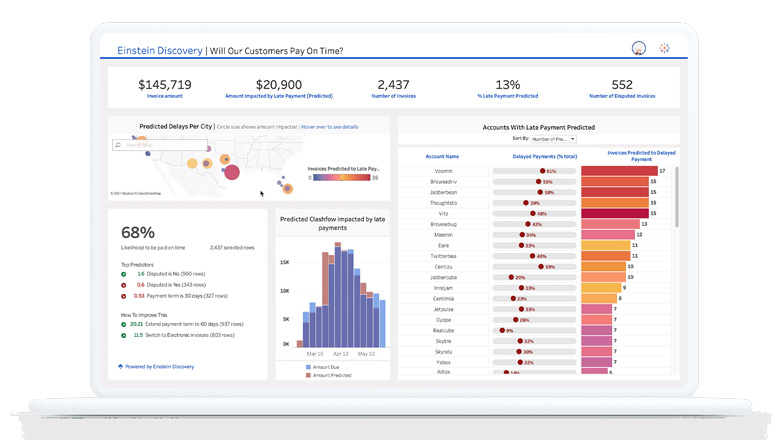The image size is (782, 440).
Task: Click the Einstein Discovery title link
Action: (160, 50)
